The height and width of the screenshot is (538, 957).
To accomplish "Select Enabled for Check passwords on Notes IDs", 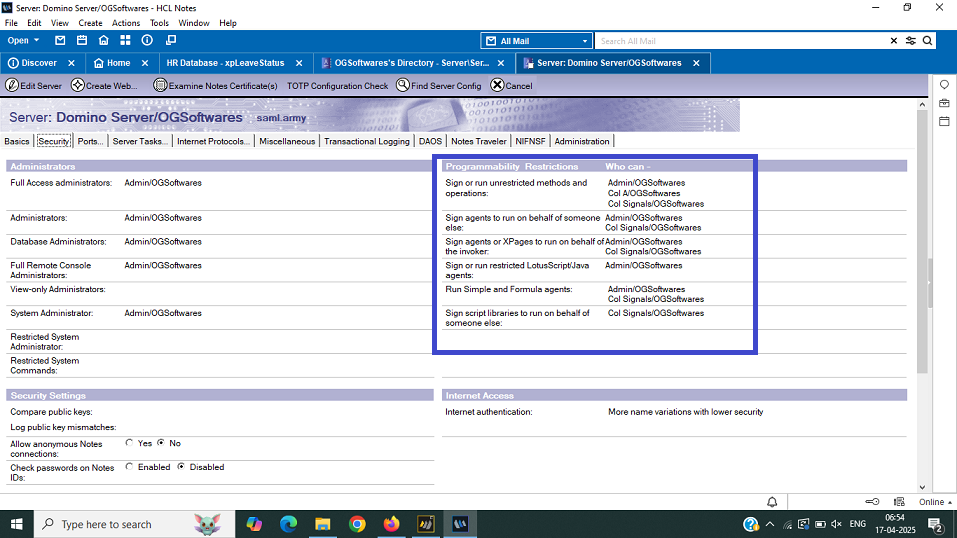I will (x=129, y=467).
